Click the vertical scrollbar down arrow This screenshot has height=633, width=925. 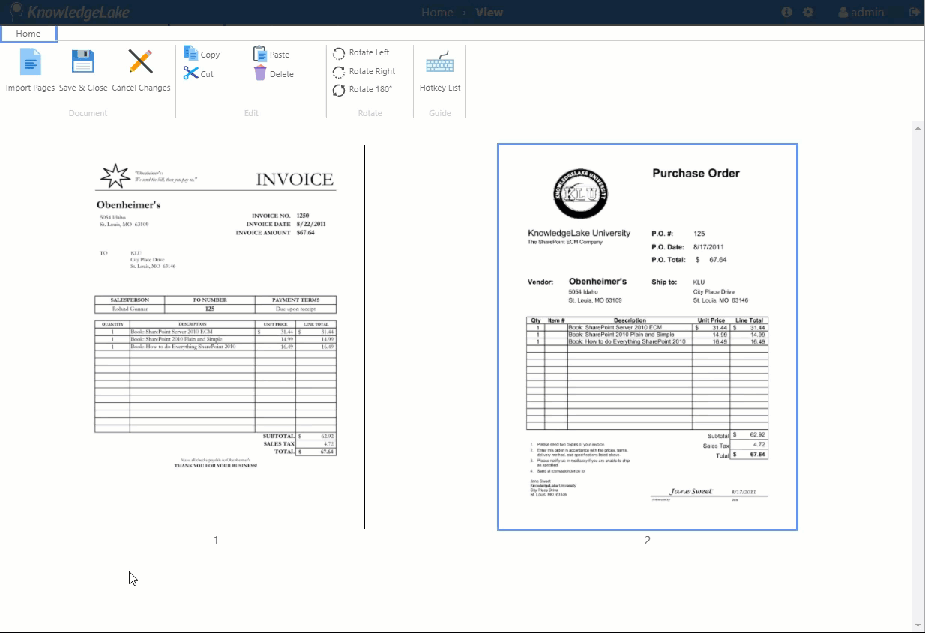(917, 625)
